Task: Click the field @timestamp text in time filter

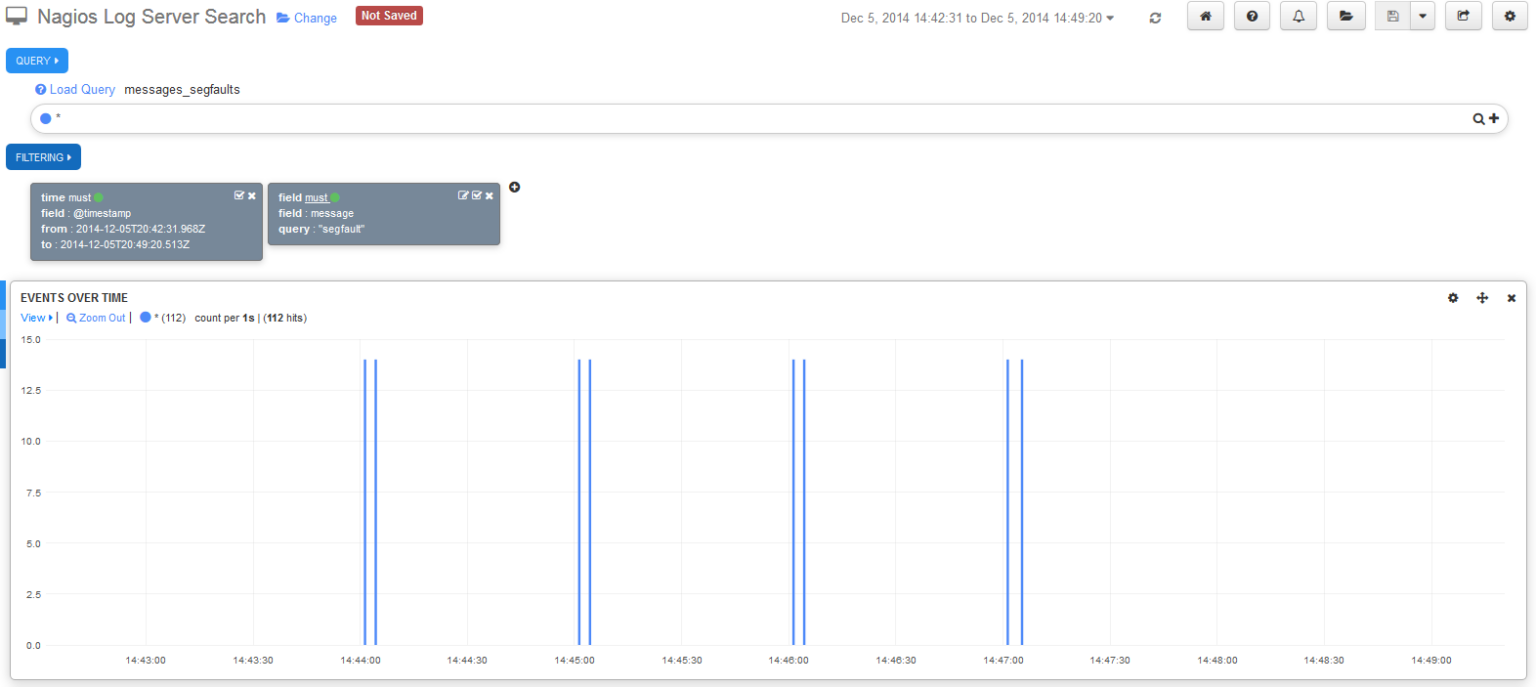Action: click(x=86, y=213)
